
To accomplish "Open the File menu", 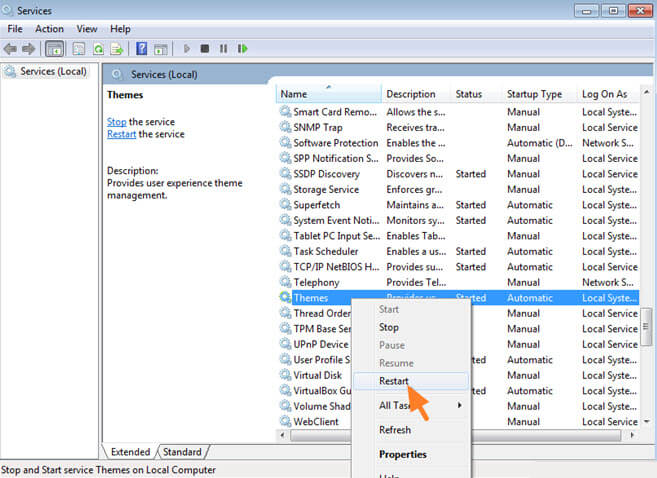I will click(x=15, y=29).
